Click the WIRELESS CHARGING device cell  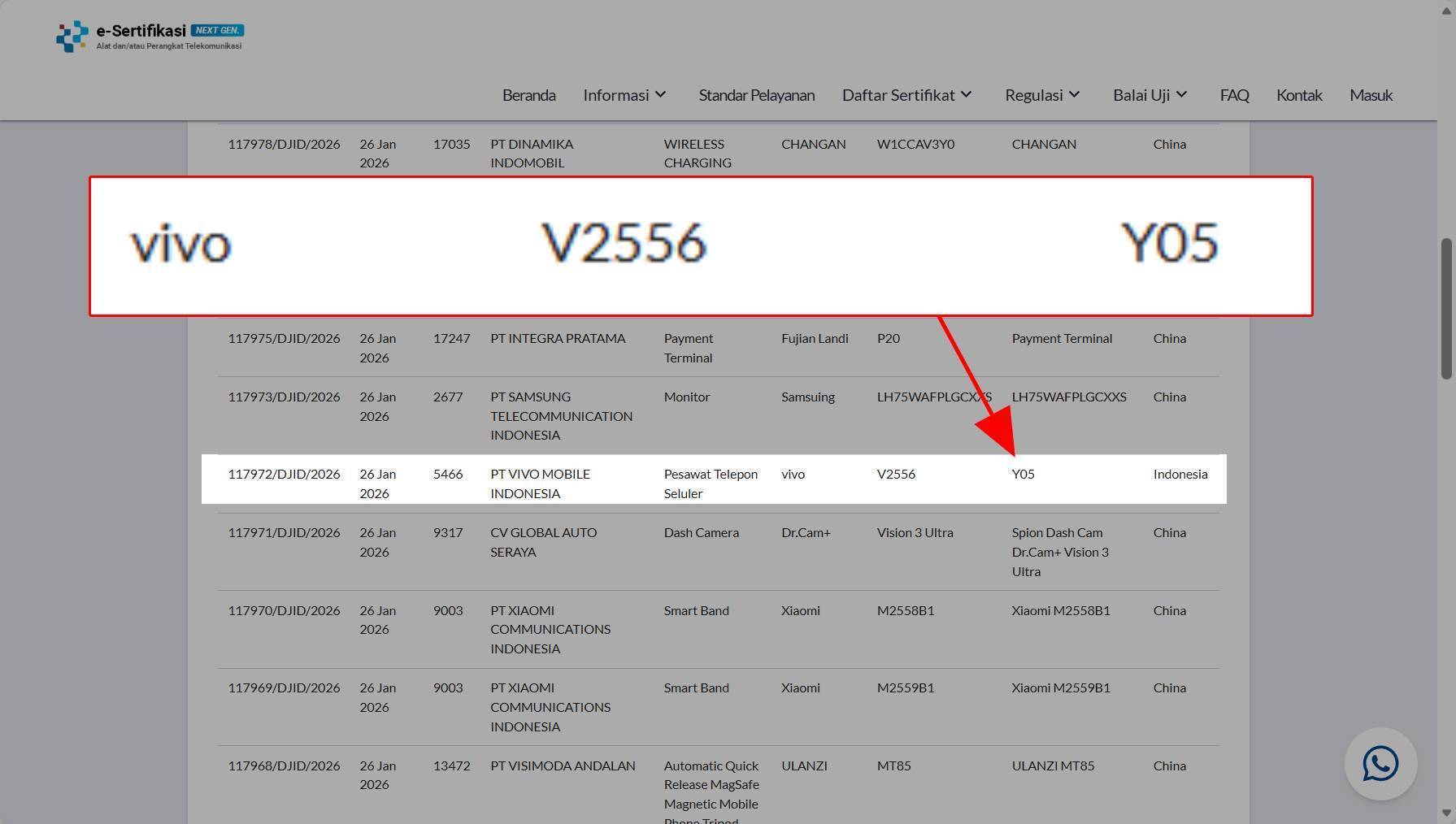[698, 154]
